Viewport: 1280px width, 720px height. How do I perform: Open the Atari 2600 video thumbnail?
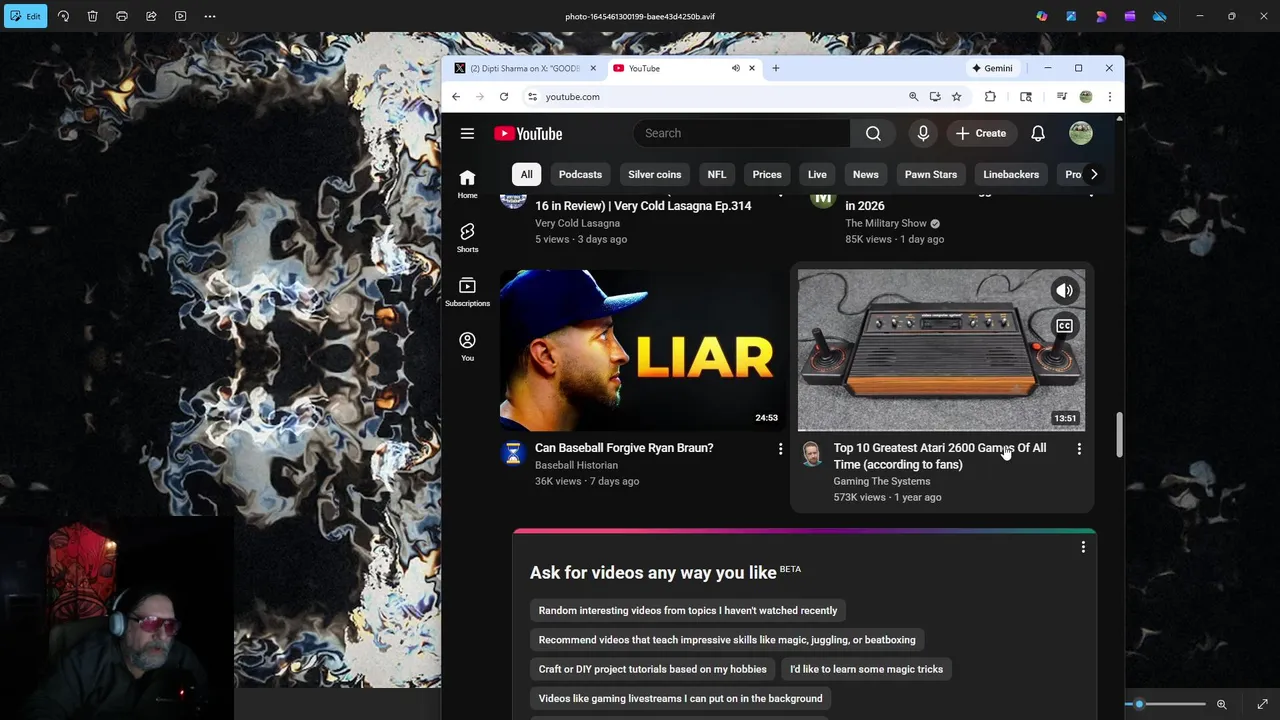point(941,350)
